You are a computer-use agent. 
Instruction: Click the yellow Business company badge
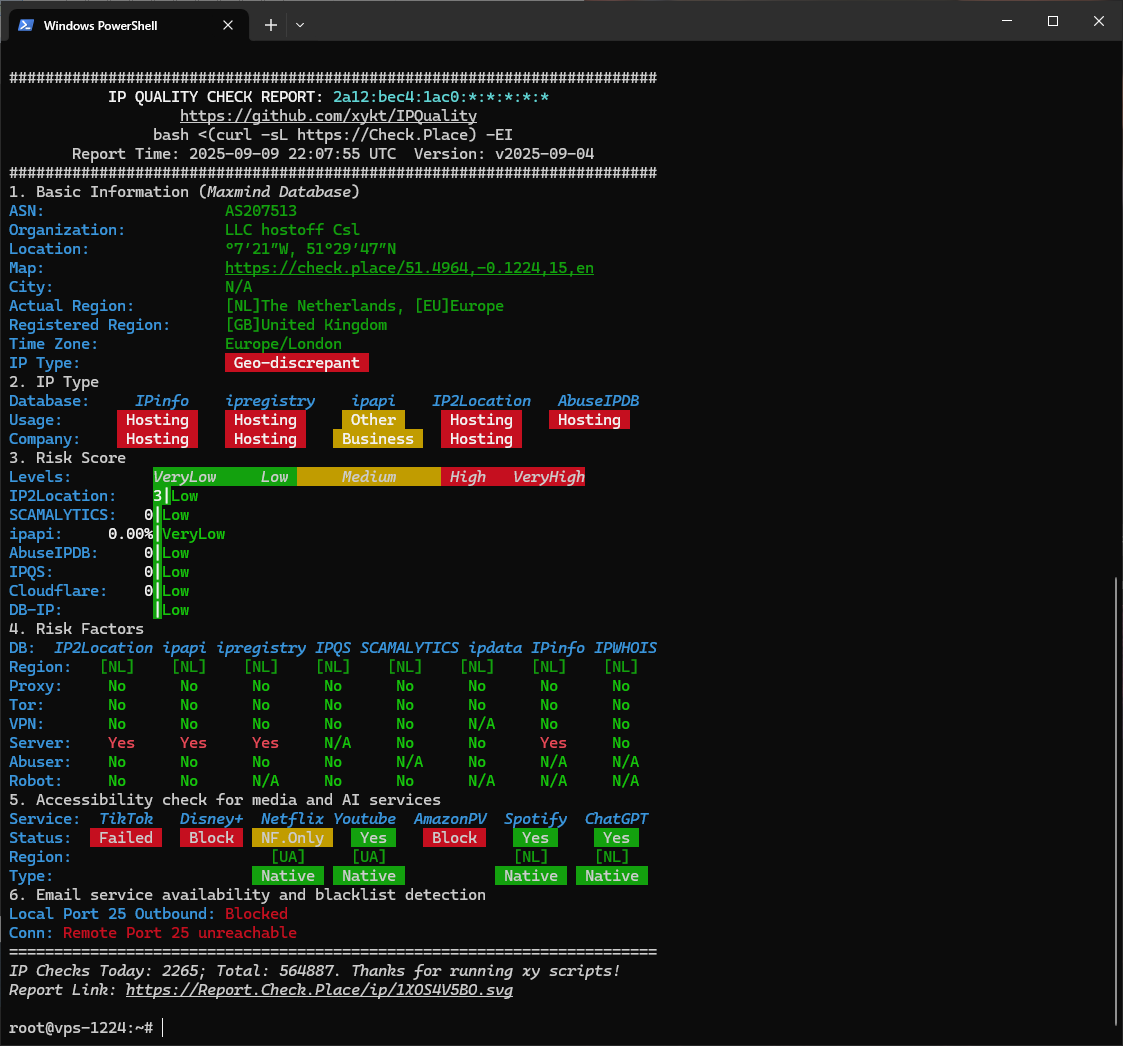[x=377, y=439]
